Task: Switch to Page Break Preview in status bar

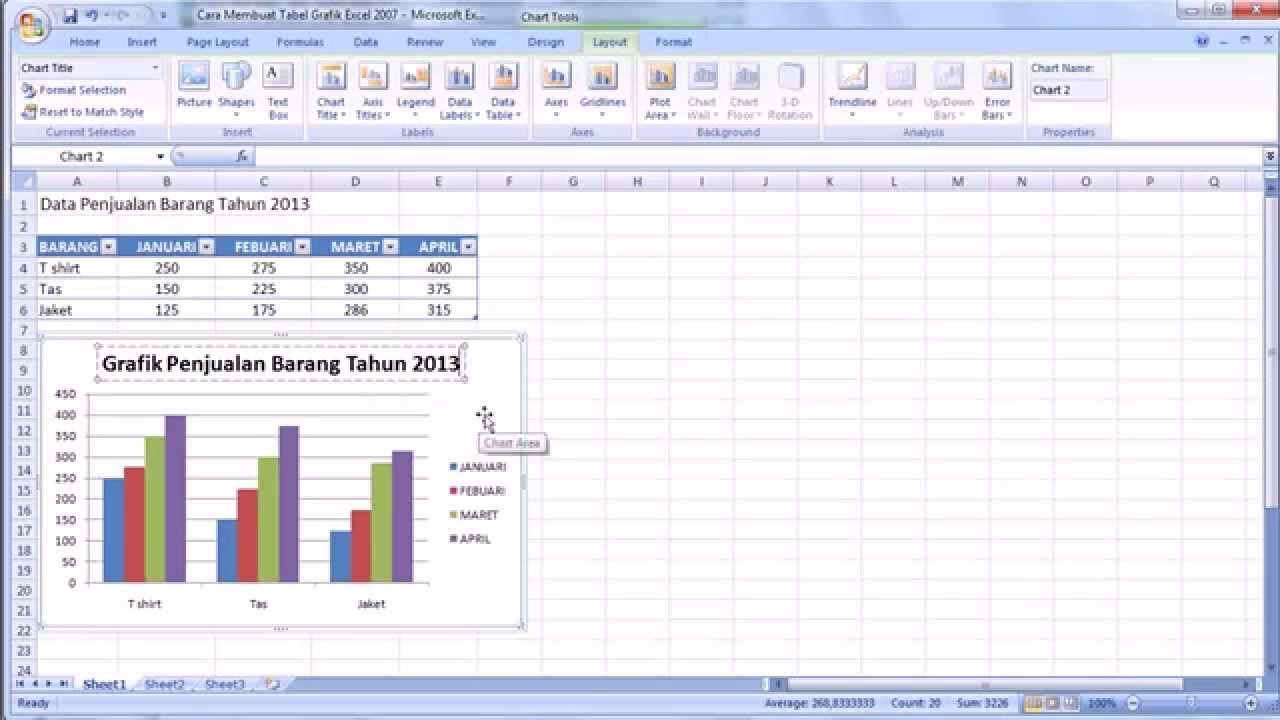Action: coord(1071,703)
